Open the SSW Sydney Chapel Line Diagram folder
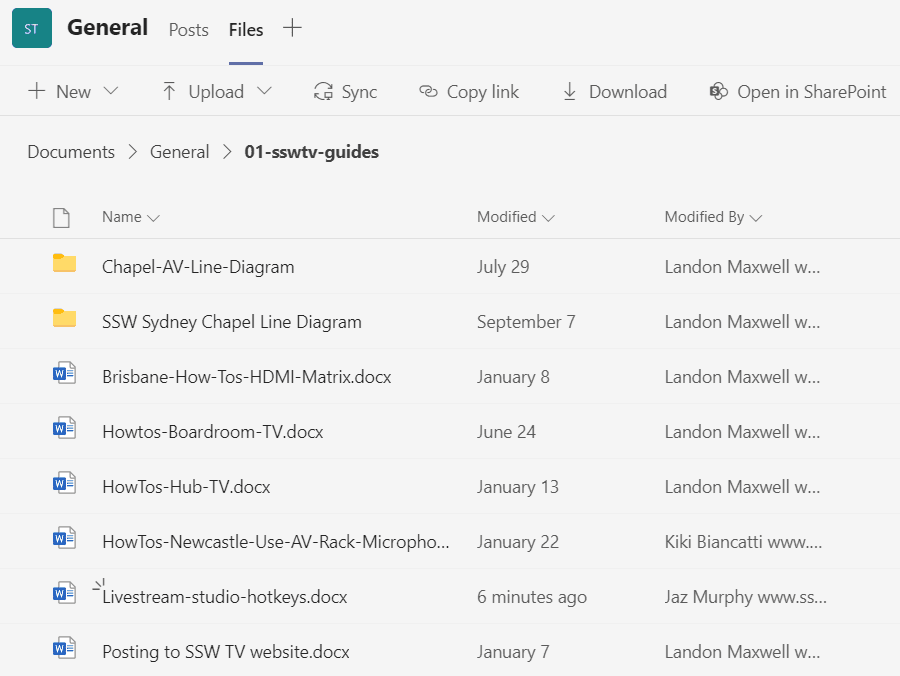This screenshot has width=900, height=676. point(232,322)
